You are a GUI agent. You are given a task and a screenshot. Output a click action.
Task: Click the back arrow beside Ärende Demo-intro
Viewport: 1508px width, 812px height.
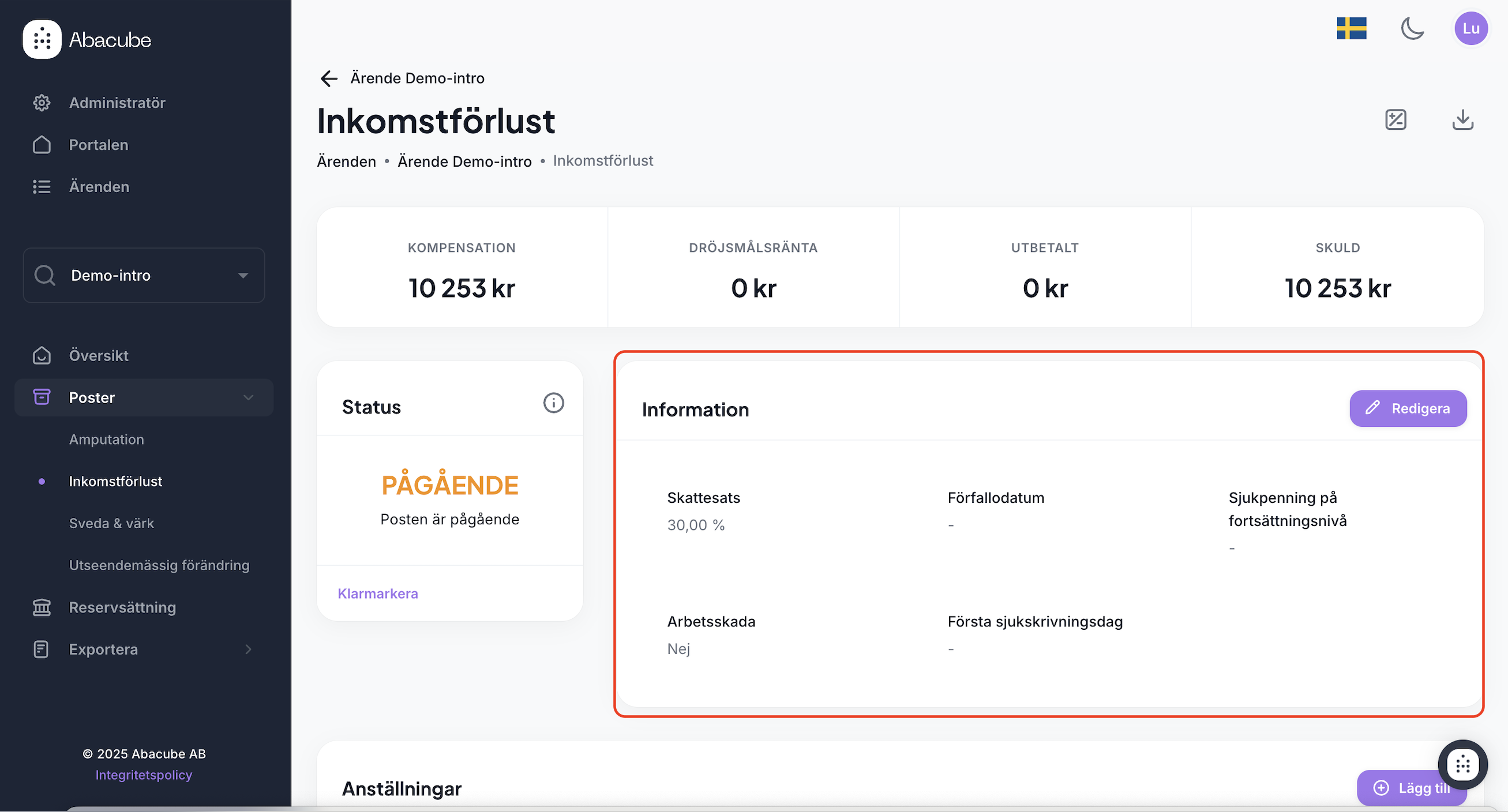coord(329,78)
